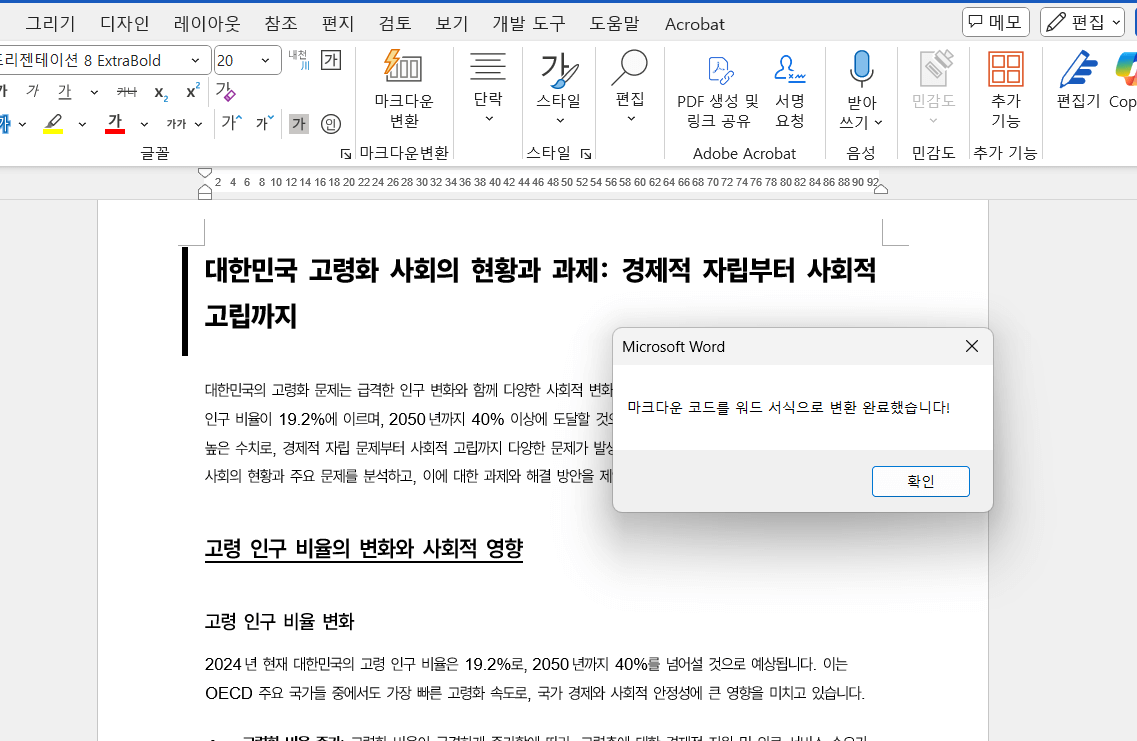Open the font dialog launcher arrow
This screenshot has height=741, width=1137.
[346, 154]
